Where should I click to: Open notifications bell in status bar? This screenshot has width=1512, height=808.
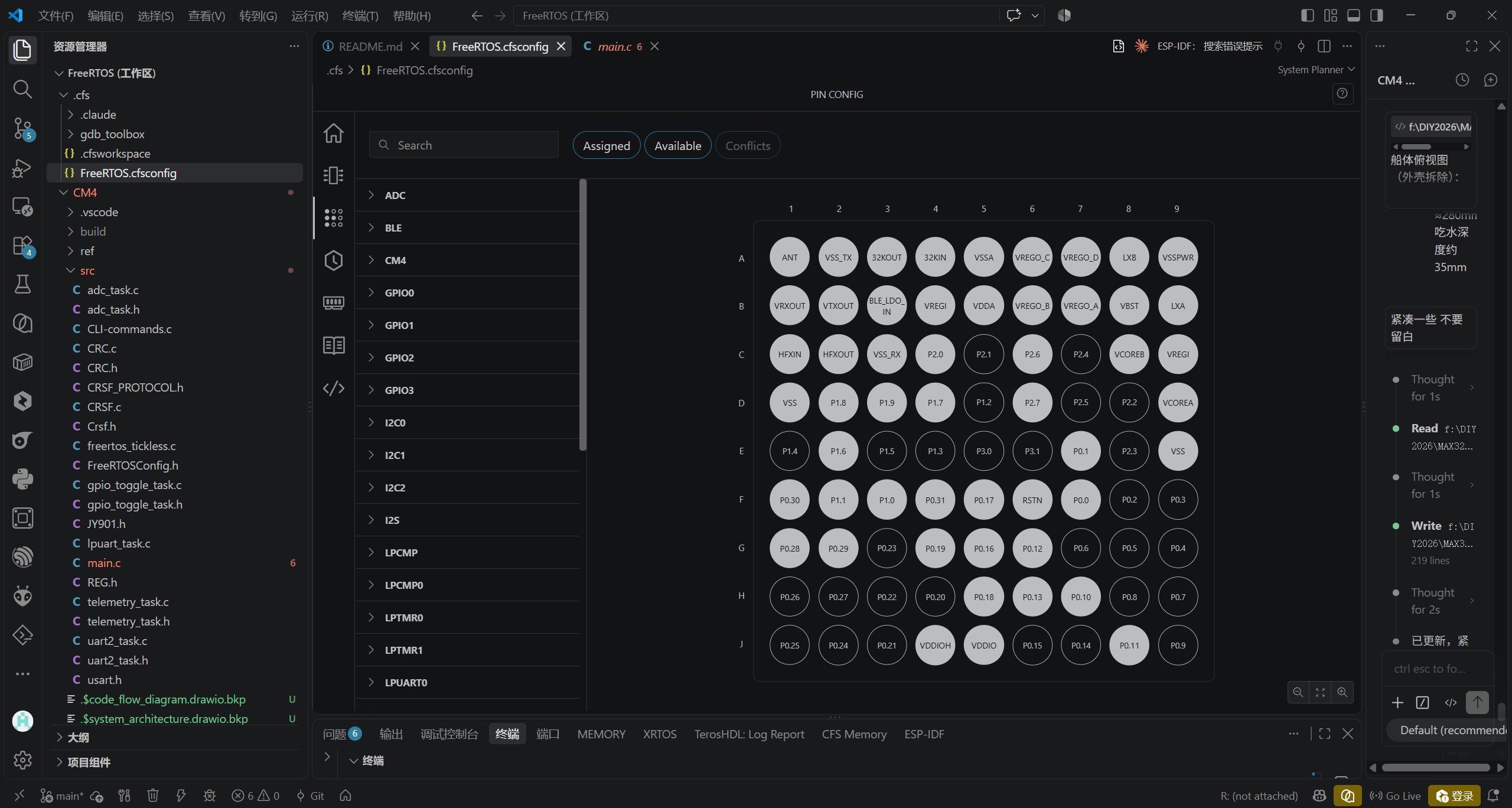tap(1493, 796)
